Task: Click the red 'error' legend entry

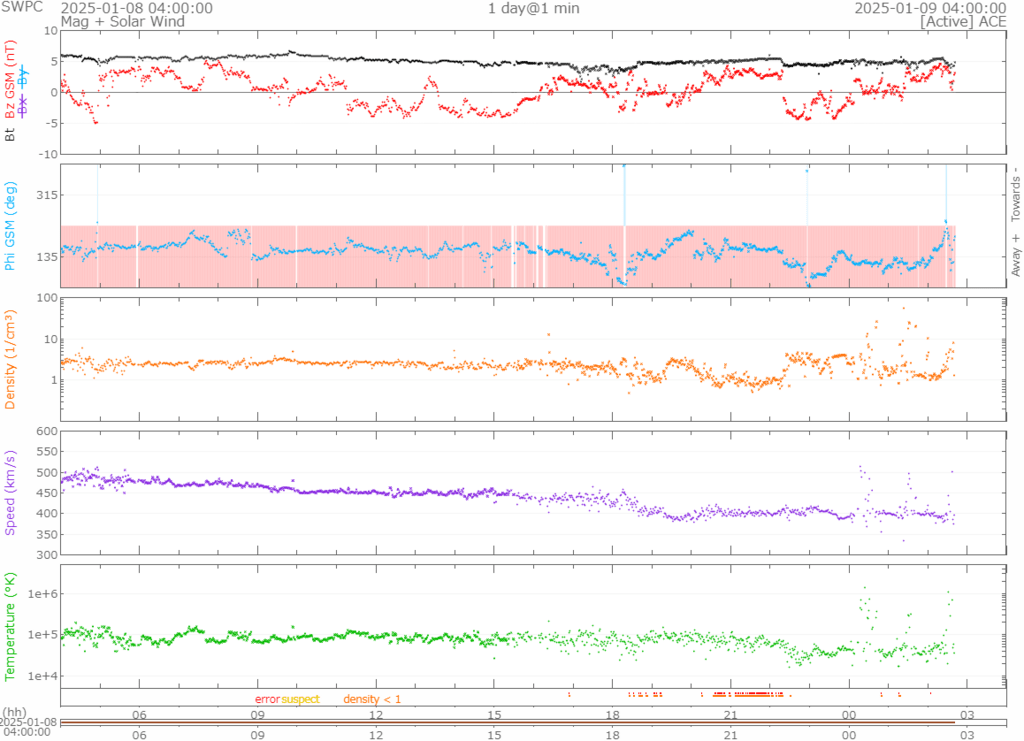Action: click(268, 699)
